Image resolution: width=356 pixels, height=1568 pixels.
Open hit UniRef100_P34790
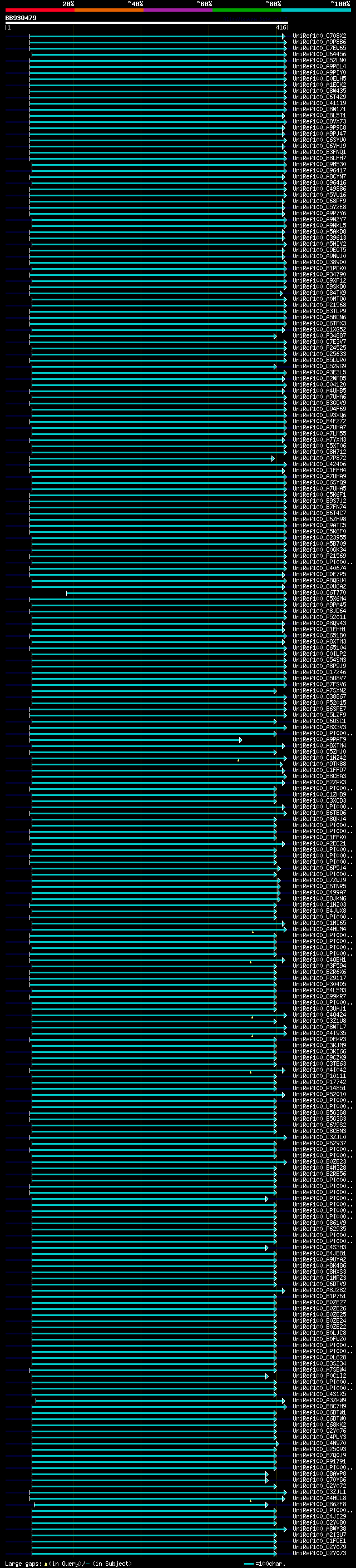pyautogui.click(x=319, y=275)
